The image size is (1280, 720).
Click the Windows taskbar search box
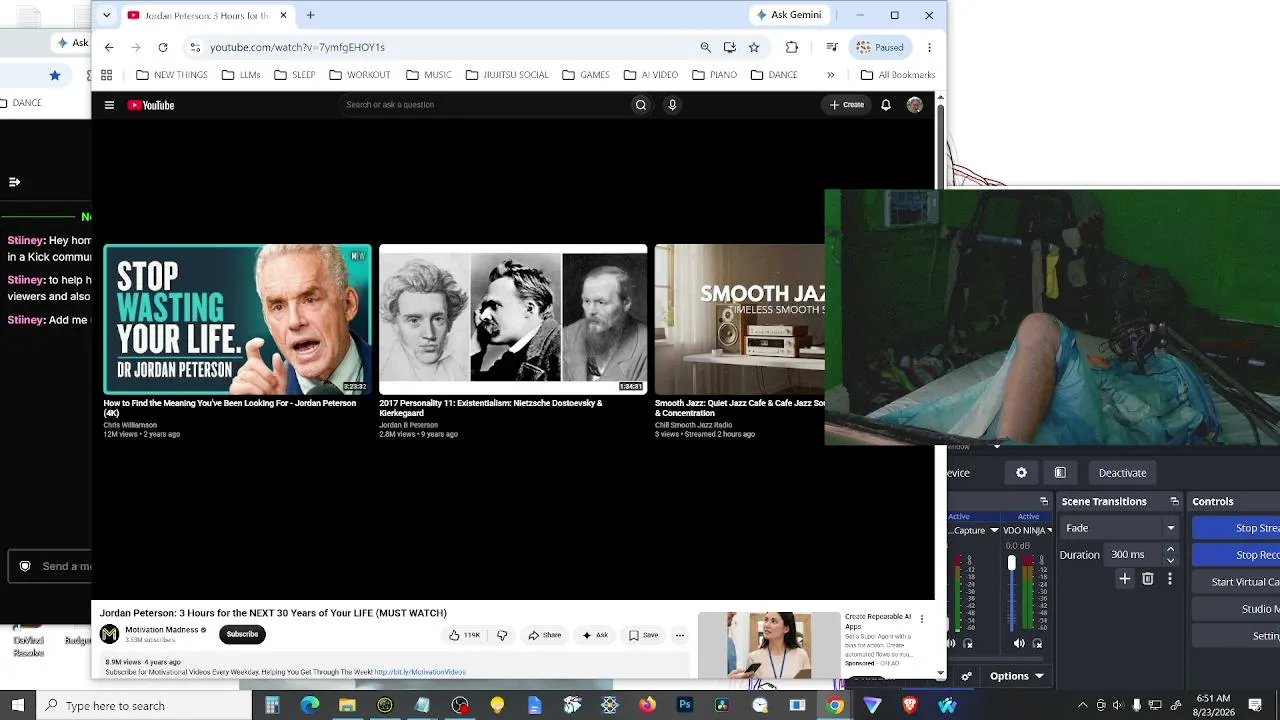[x=145, y=706]
